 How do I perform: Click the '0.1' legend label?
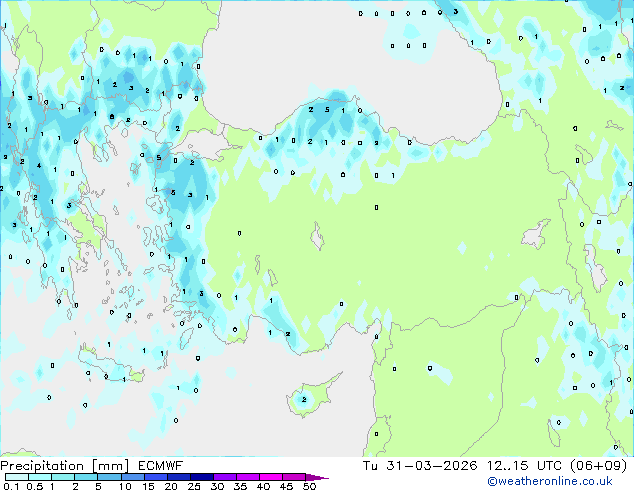pos(11,486)
